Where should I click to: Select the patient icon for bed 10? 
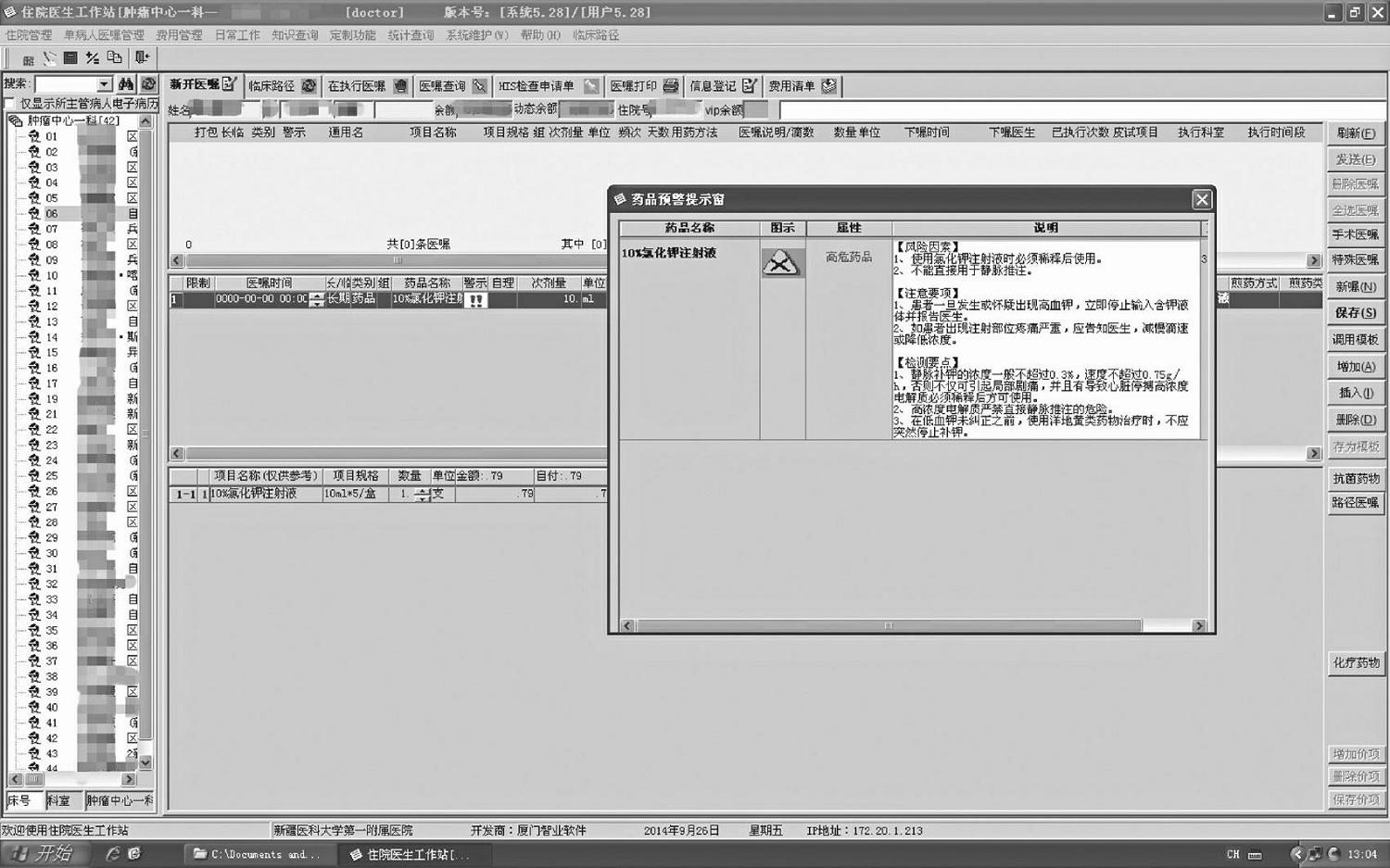[x=34, y=275]
